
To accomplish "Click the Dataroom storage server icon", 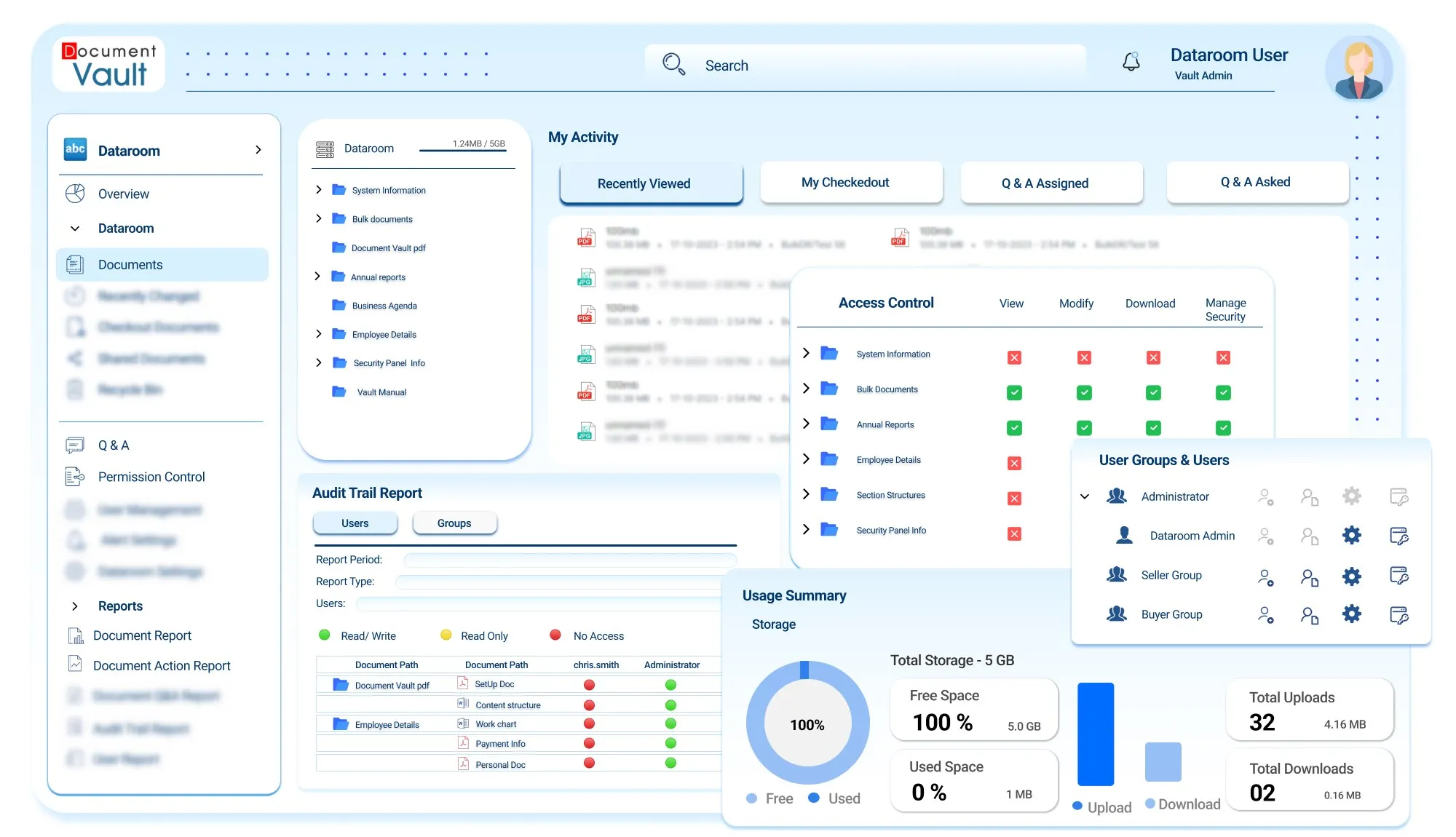I will [325, 149].
